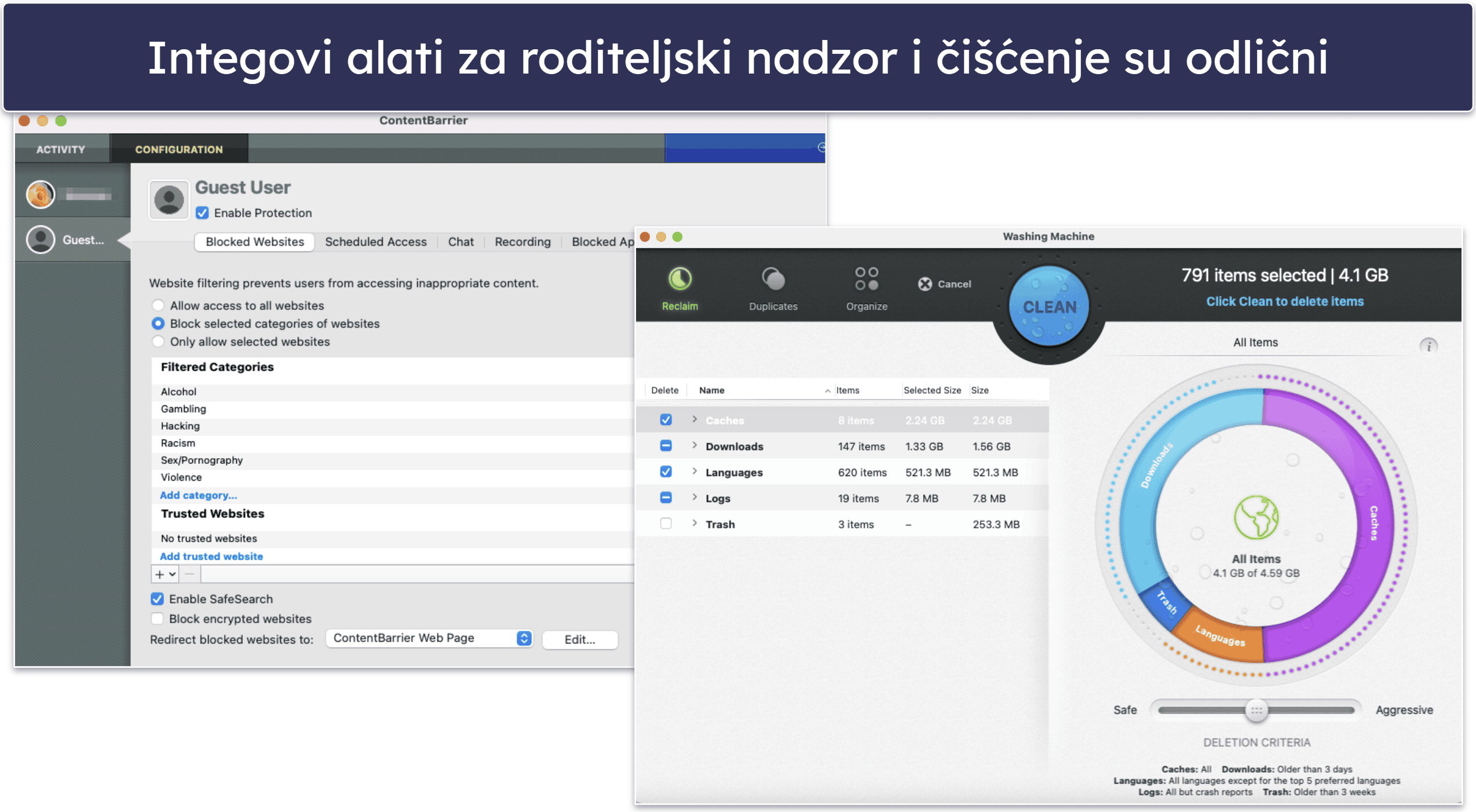Check the Trash delete checkbox
Image resolution: width=1476 pixels, height=812 pixels.
point(666,524)
